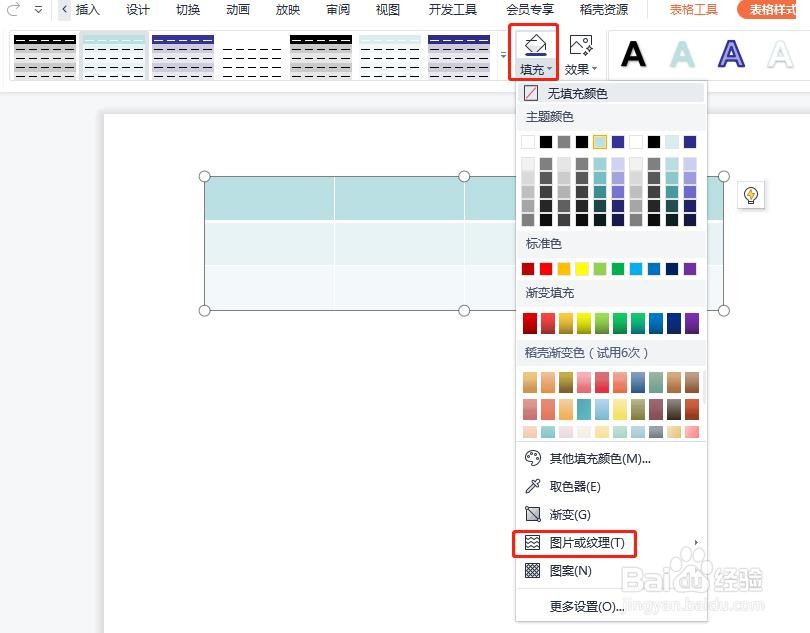810x633 pixels.
Task: Select the first black header table style
Action: [45, 56]
